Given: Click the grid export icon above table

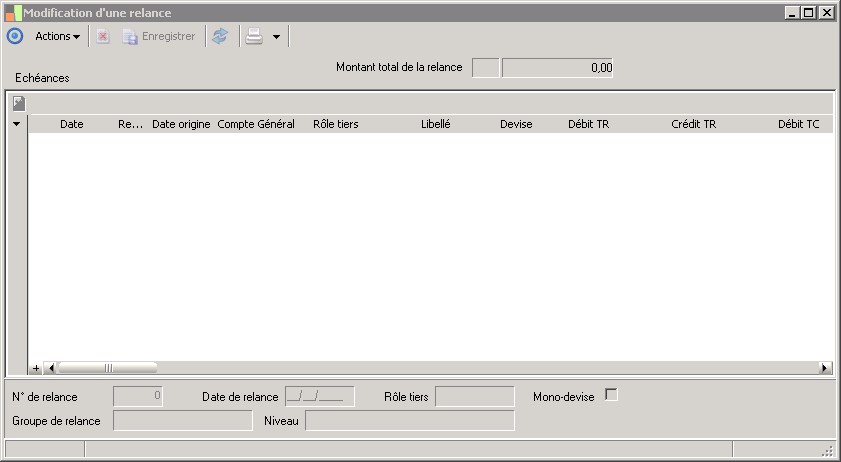Looking at the screenshot, I should pyautogui.click(x=19, y=103).
